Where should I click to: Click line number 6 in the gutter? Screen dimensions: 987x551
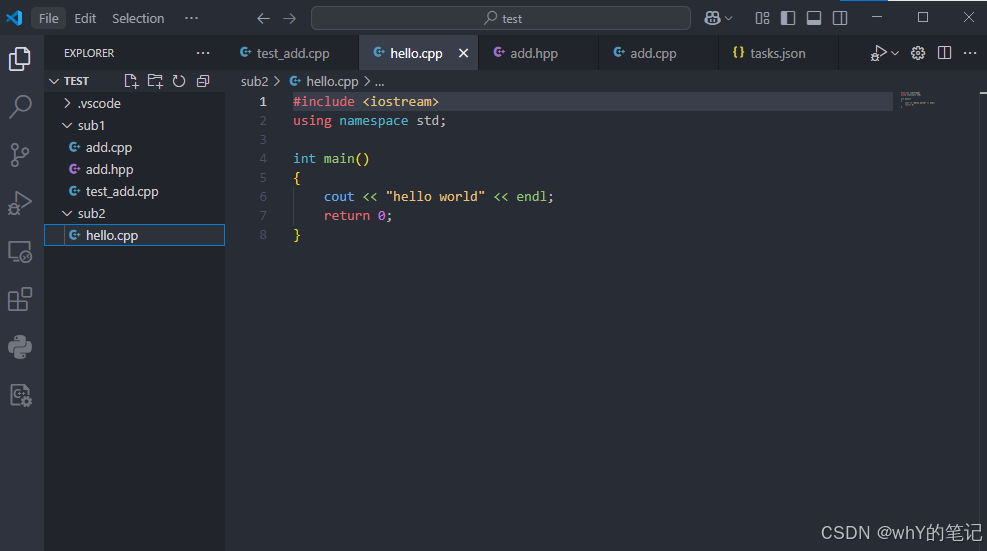(263, 197)
